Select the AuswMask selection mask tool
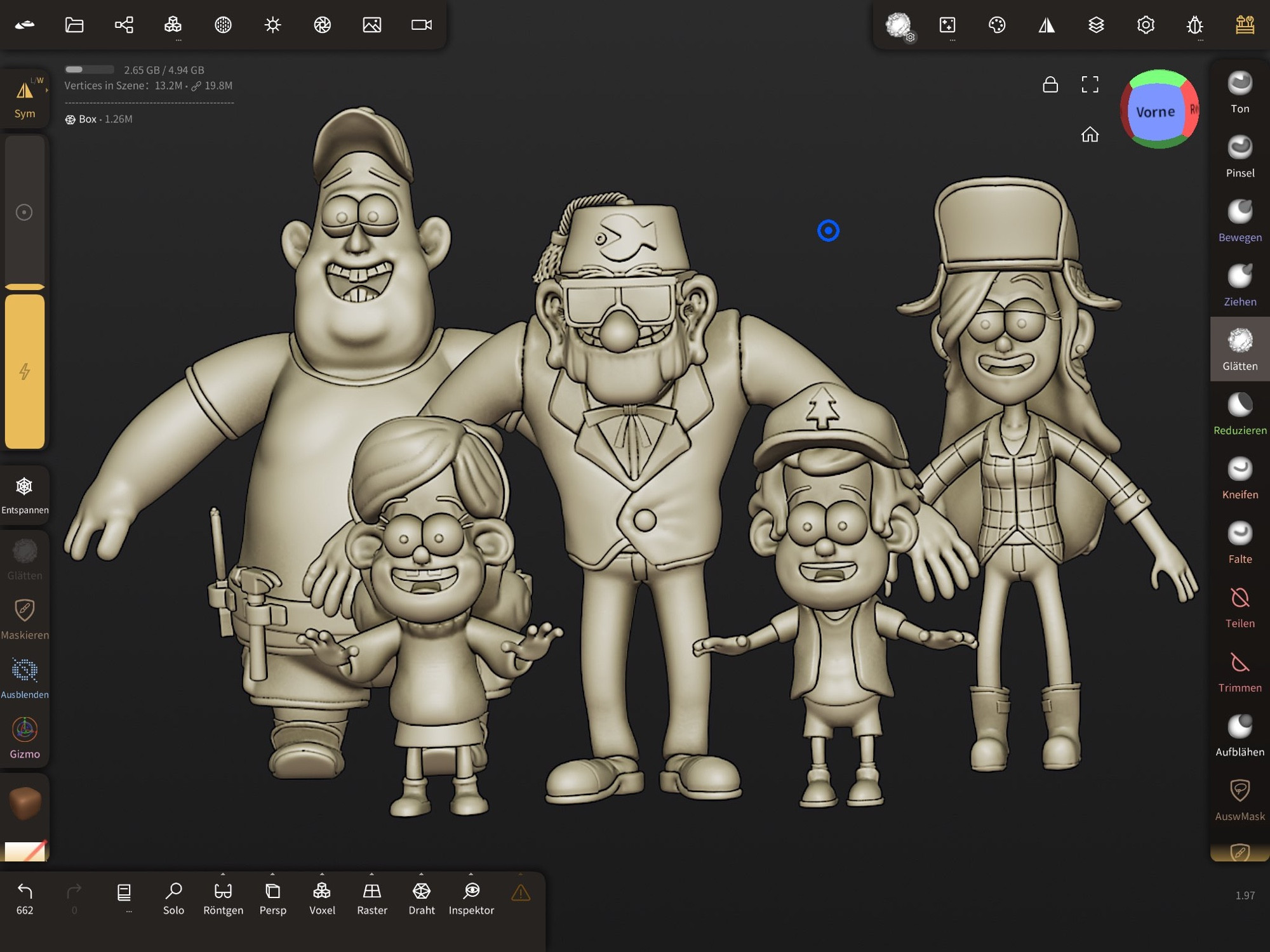1270x952 pixels. pyautogui.click(x=1240, y=800)
